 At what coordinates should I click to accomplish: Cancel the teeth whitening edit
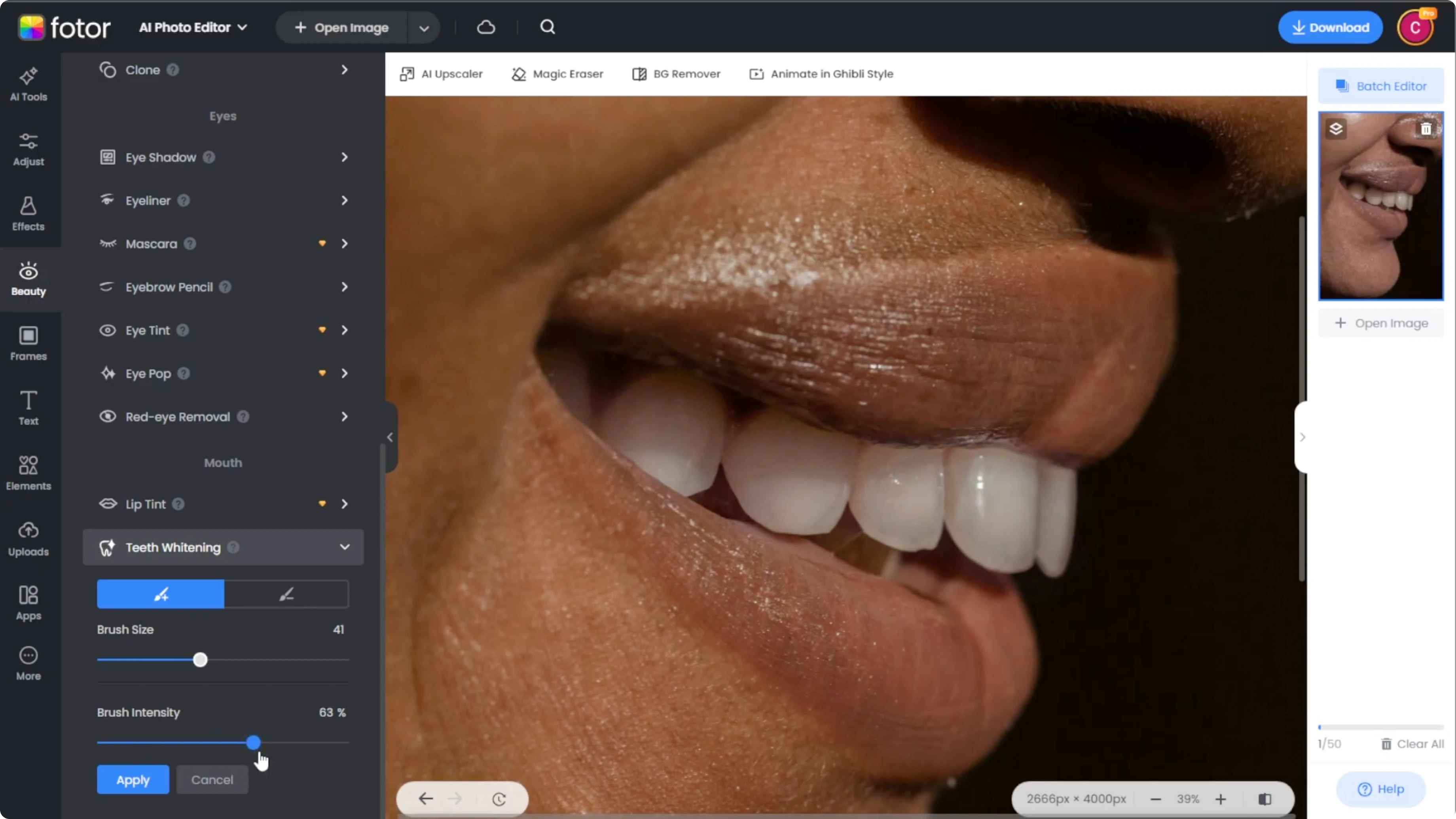tap(212, 779)
